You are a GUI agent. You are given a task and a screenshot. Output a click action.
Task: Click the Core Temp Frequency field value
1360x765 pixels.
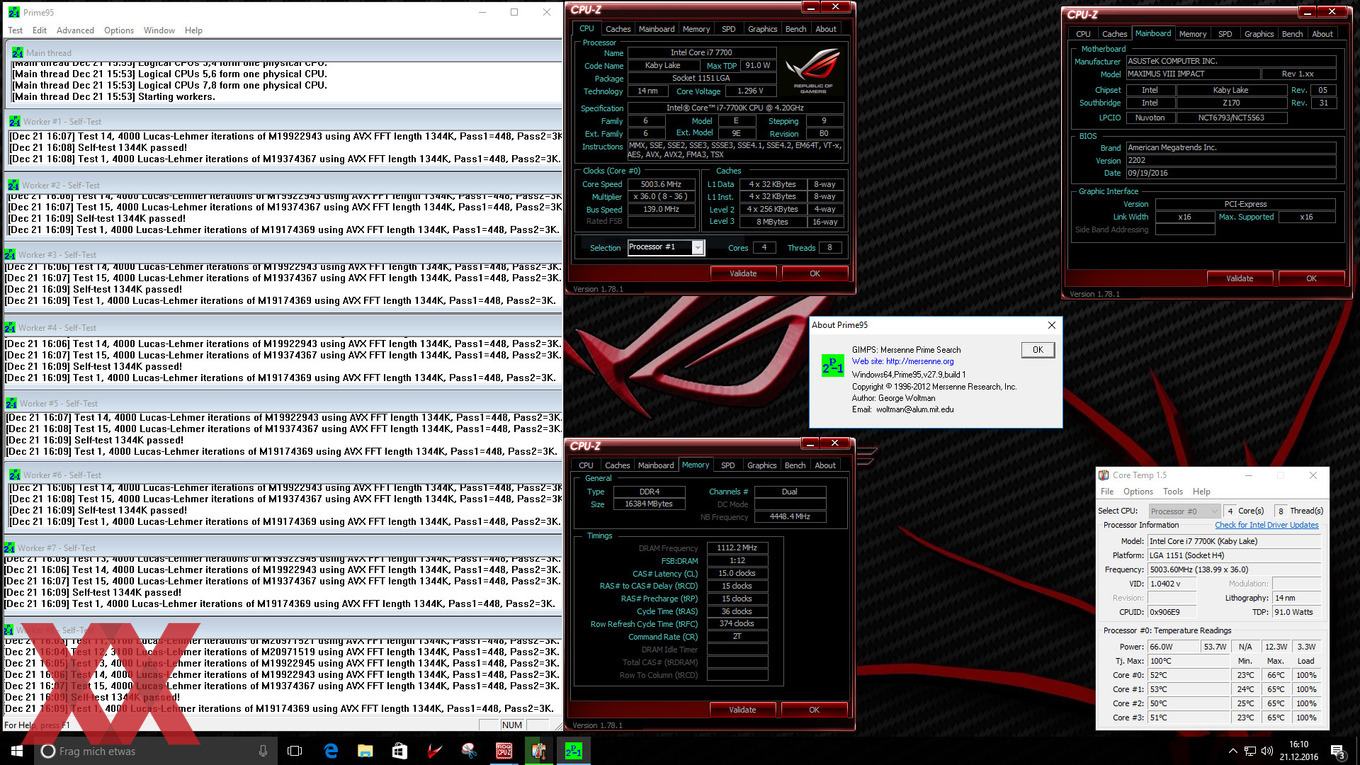click(x=1234, y=569)
